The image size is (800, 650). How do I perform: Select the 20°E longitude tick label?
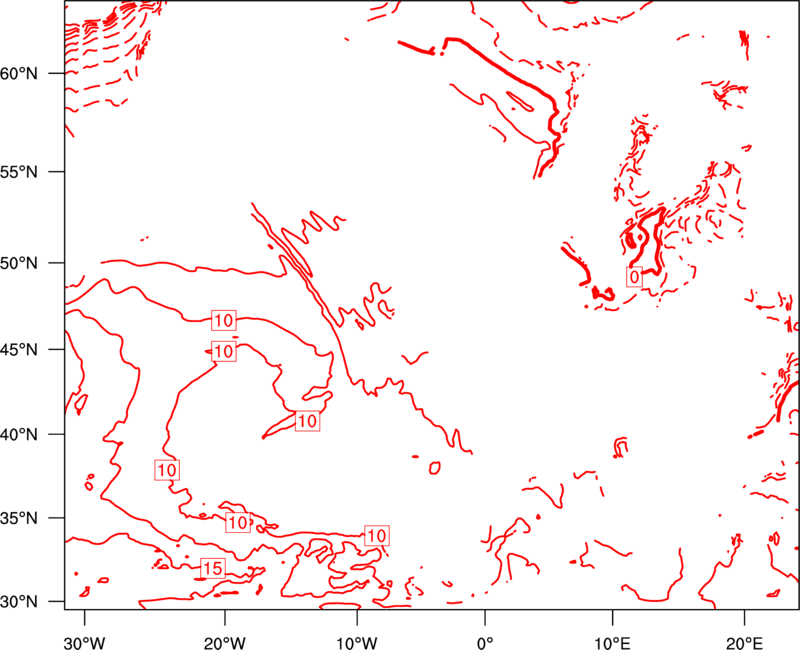tap(744, 643)
